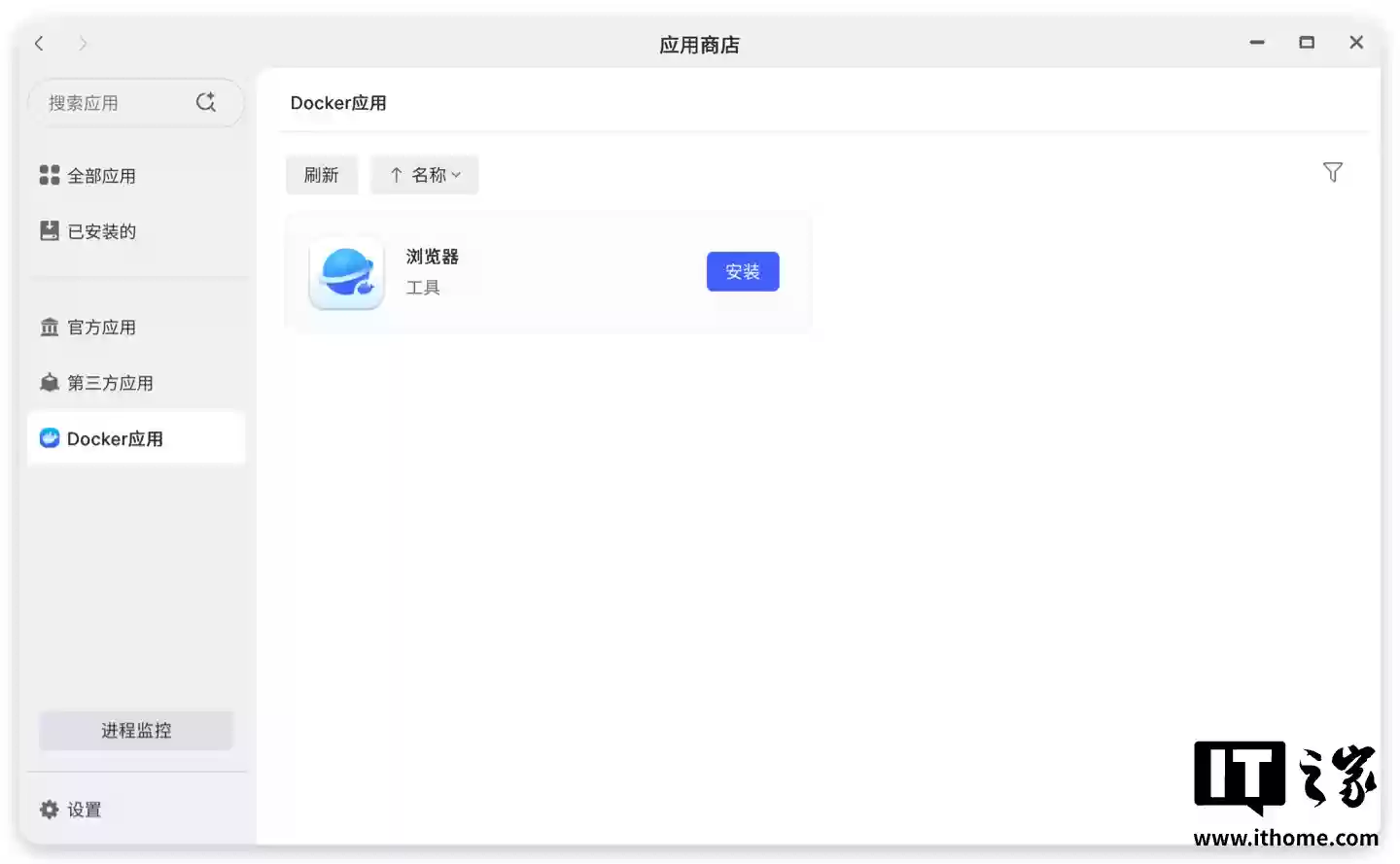Click the 官方应用 bank icon
This screenshot has height=864, width=1400.
click(x=49, y=327)
